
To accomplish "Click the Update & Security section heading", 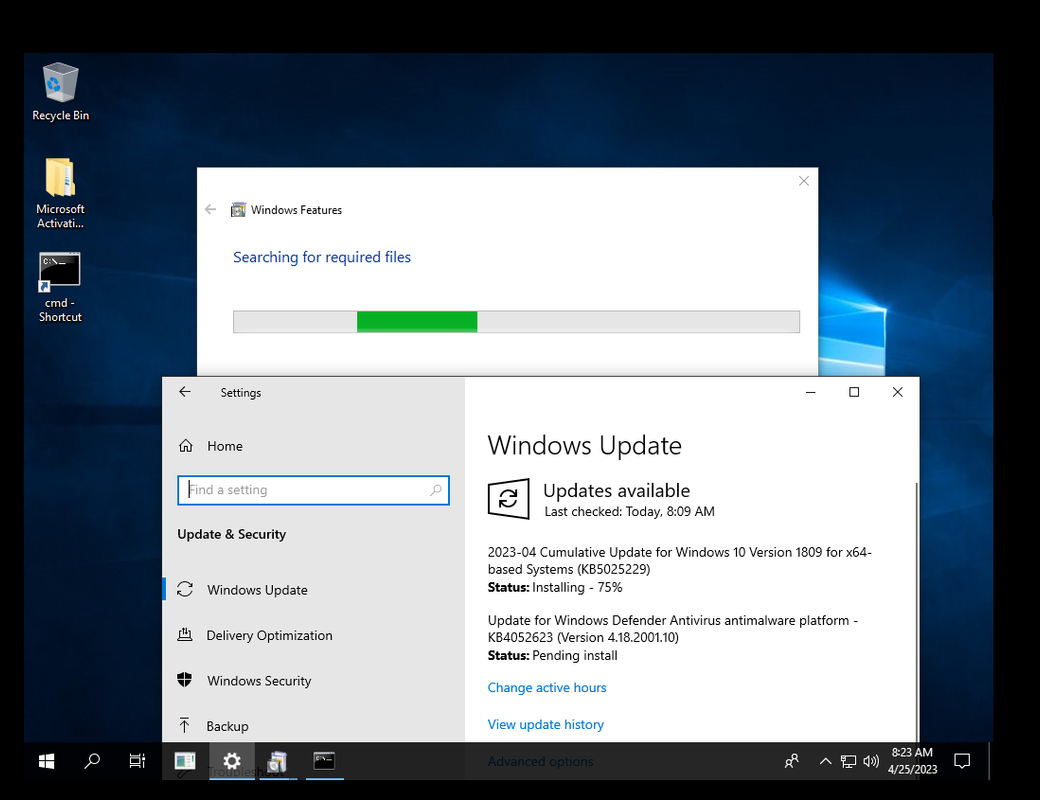I will (231, 535).
